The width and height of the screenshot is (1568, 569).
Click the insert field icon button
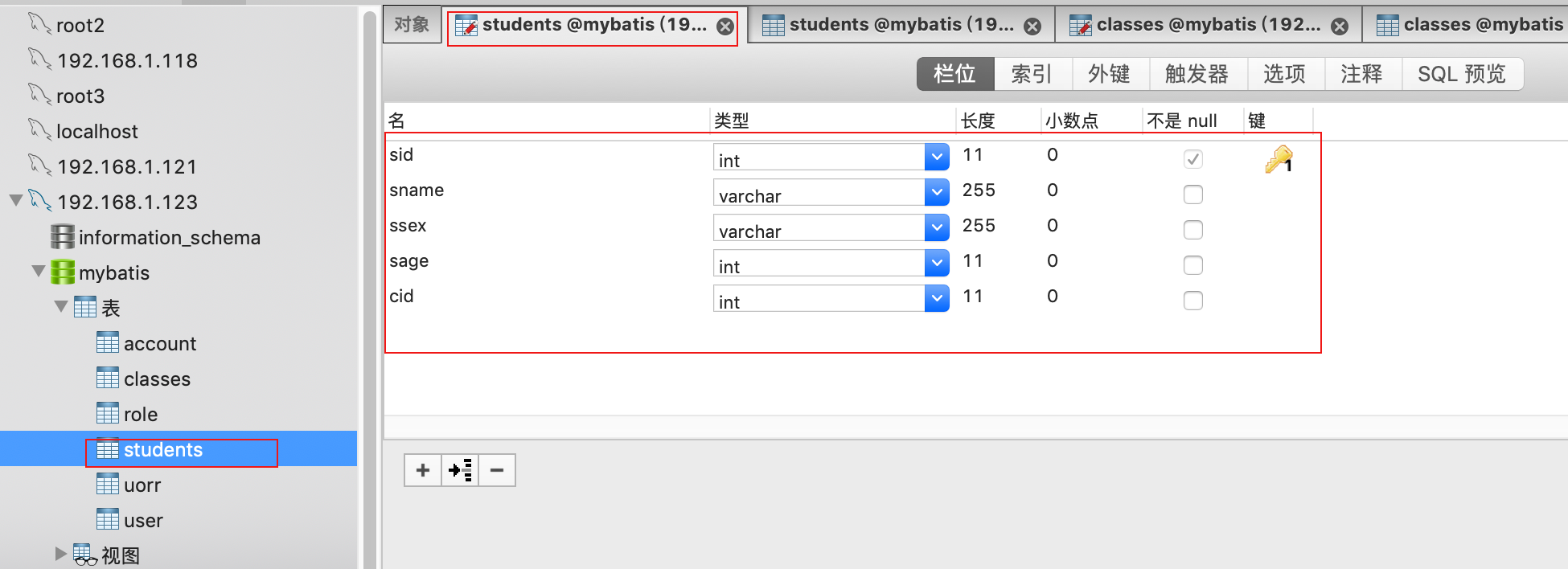460,470
